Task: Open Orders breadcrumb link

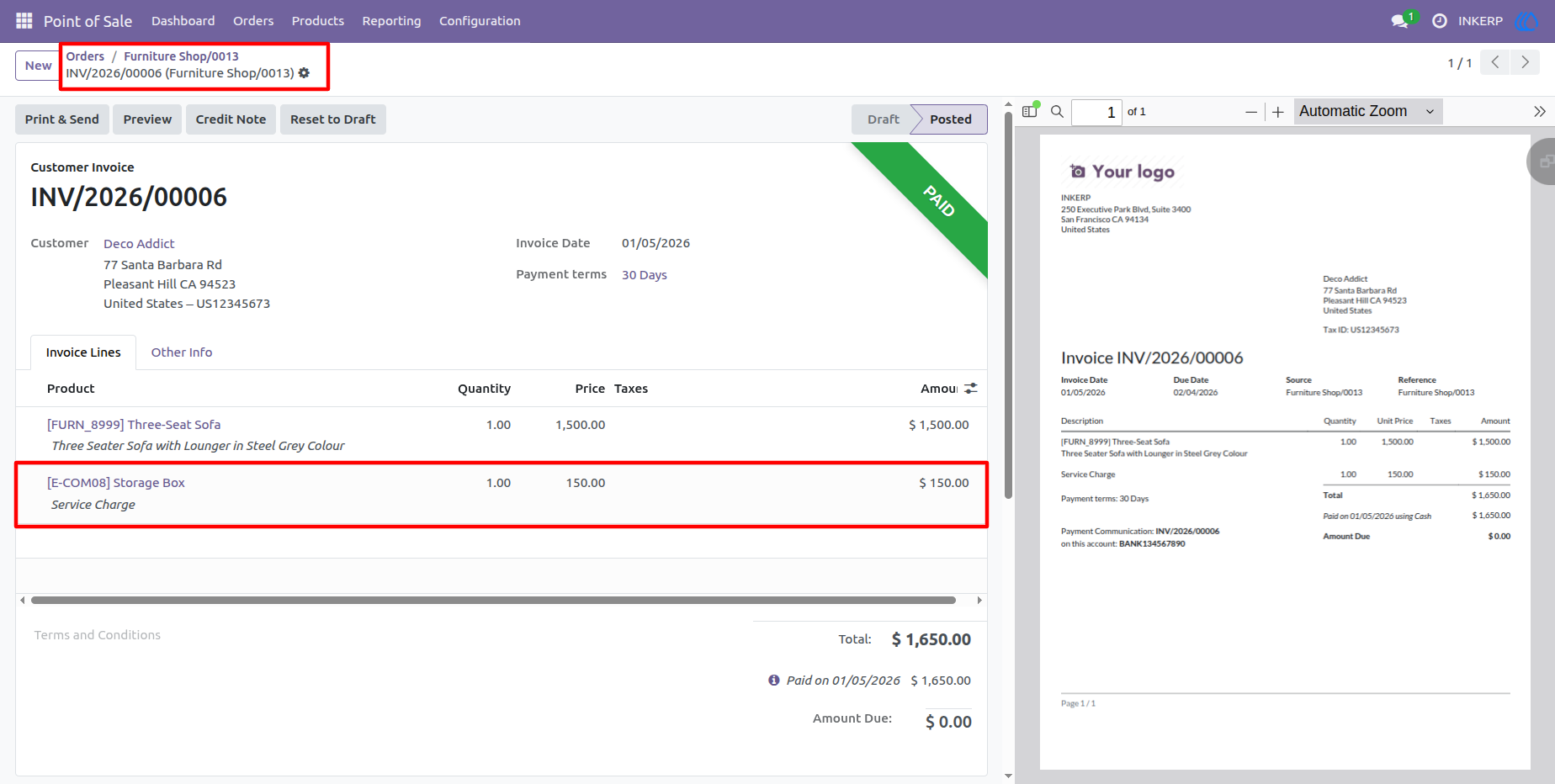Action: tap(85, 56)
